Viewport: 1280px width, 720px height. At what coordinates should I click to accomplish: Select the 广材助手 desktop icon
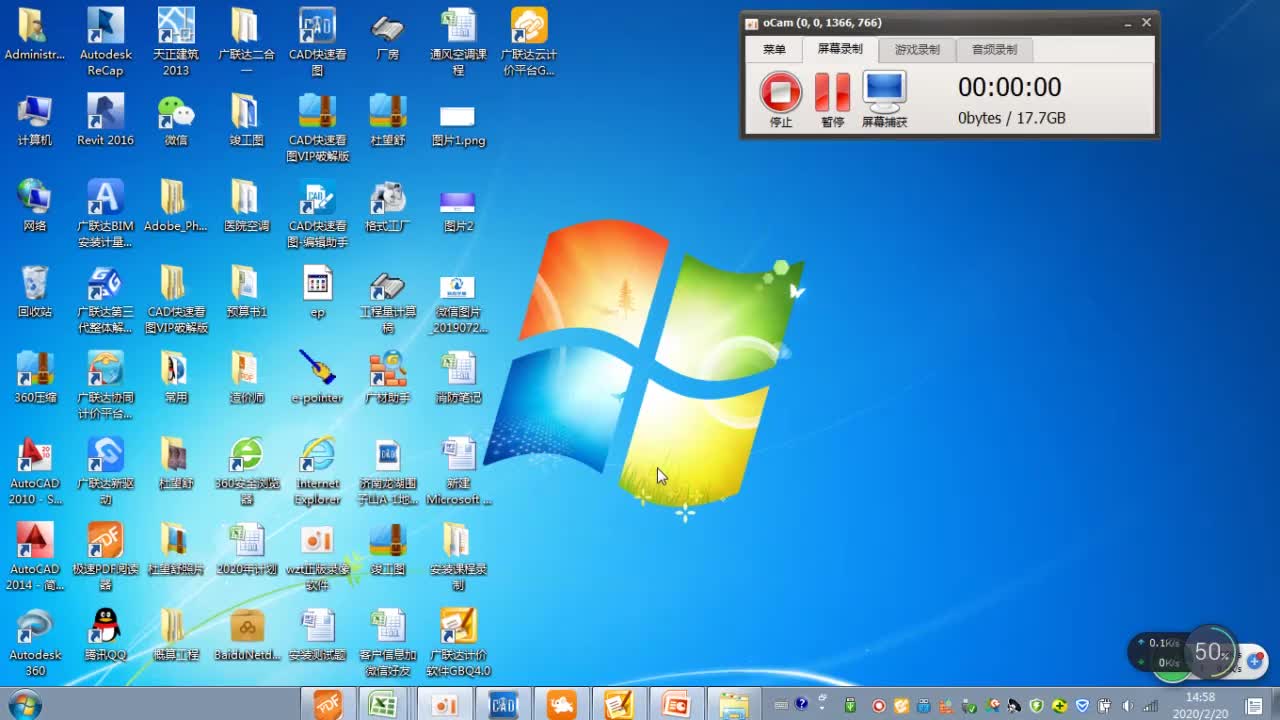coord(387,378)
